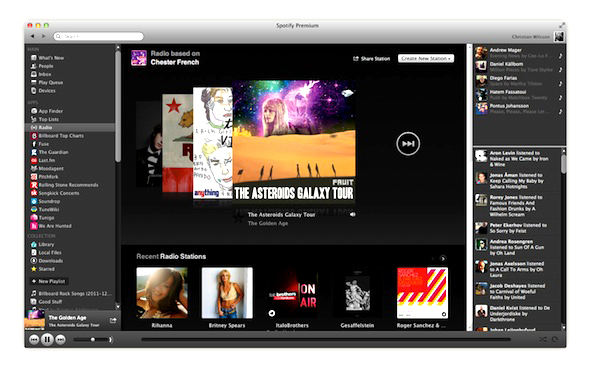Select Pontus Johansson in friends list
Viewport: 590px width, 369px height.
click(519, 109)
